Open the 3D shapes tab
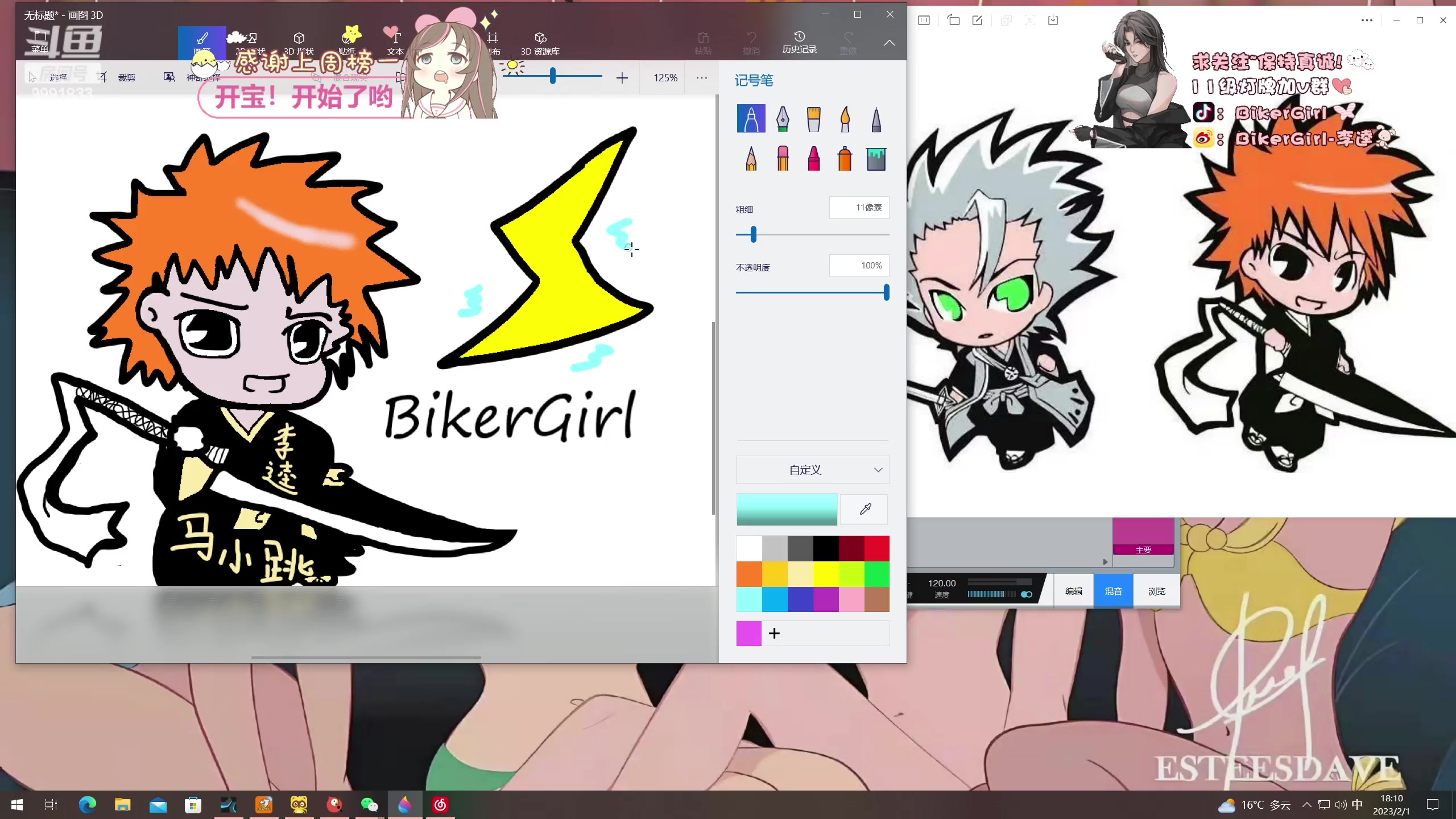Image resolution: width=1456 pixels, height=819 pixels. pyautogui.click(x=299, y=43)
